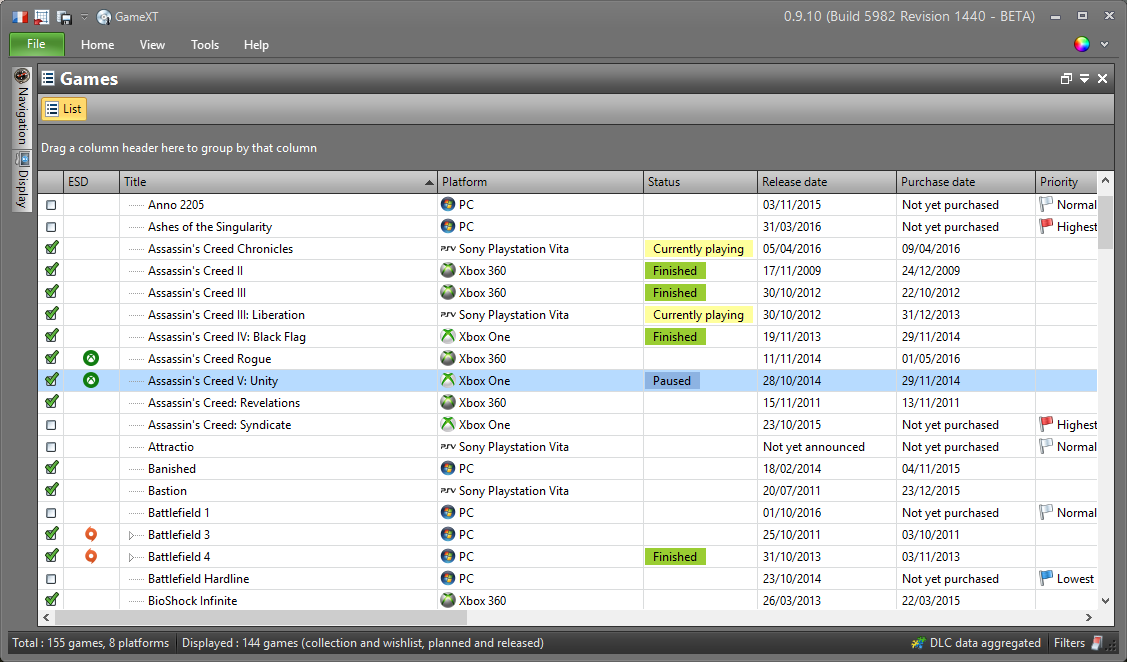Click the red Highest priority flag for Ashes of the Singularity
The image size is (1127, 662).
pyautogui.click(x=1046, y=227)
